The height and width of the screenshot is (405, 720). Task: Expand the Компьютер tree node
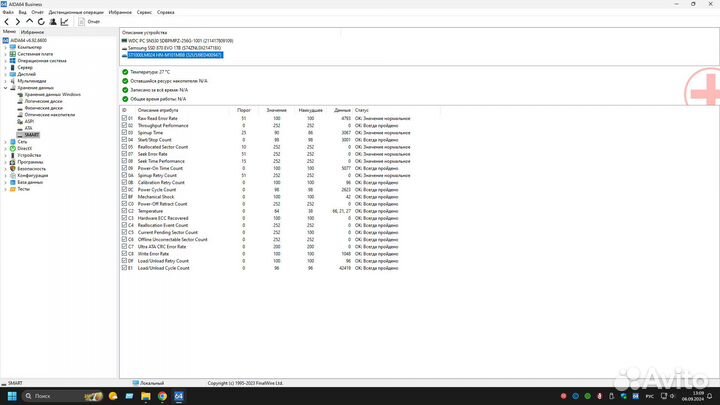5,47
